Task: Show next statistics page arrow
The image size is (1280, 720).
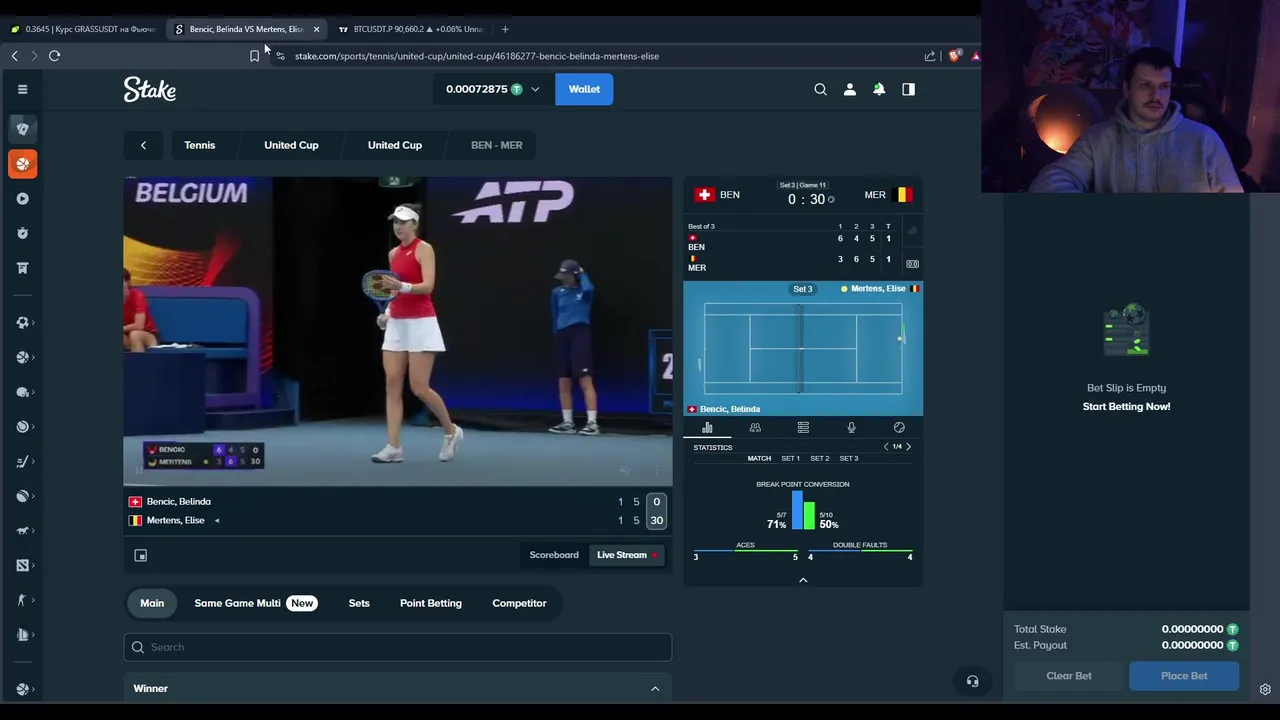Action: click(x=908, y=447)
